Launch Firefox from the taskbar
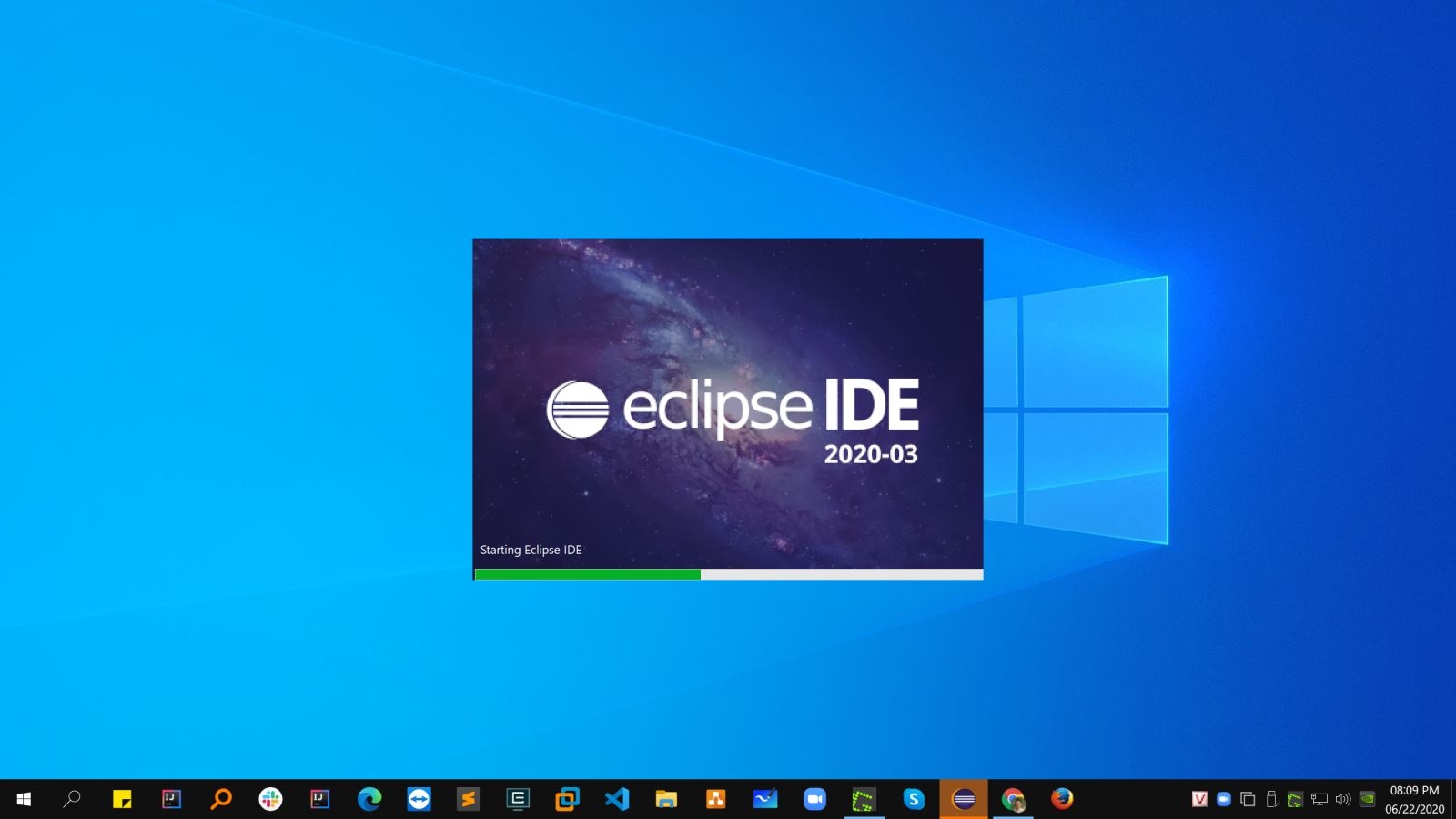Screen dimensions: 1456x819 pyautogui.click(x=1062, y=799)
